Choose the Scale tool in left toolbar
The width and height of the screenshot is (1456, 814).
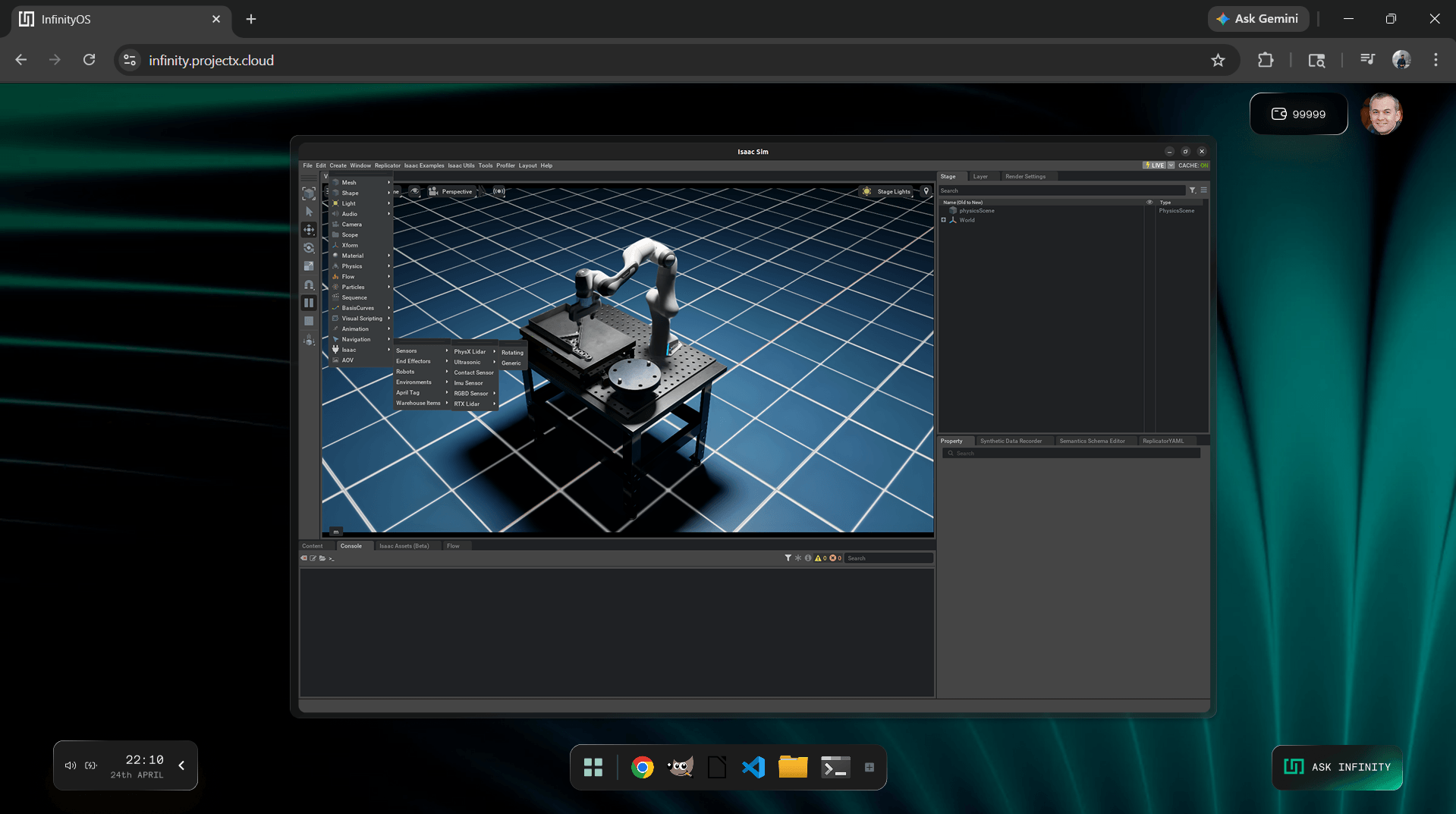[x=309, y=266]
